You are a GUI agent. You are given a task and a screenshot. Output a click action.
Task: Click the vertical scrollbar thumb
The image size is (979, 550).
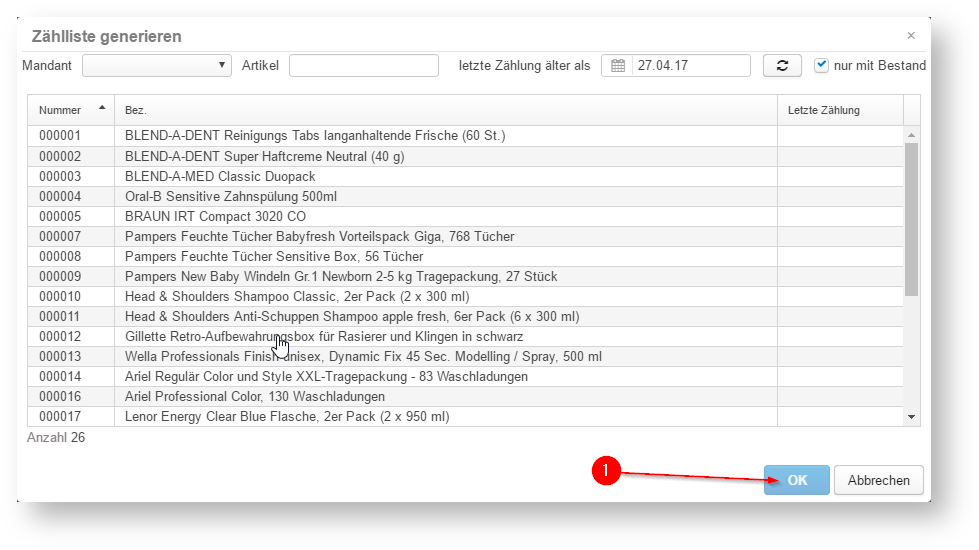coord(912,219)
